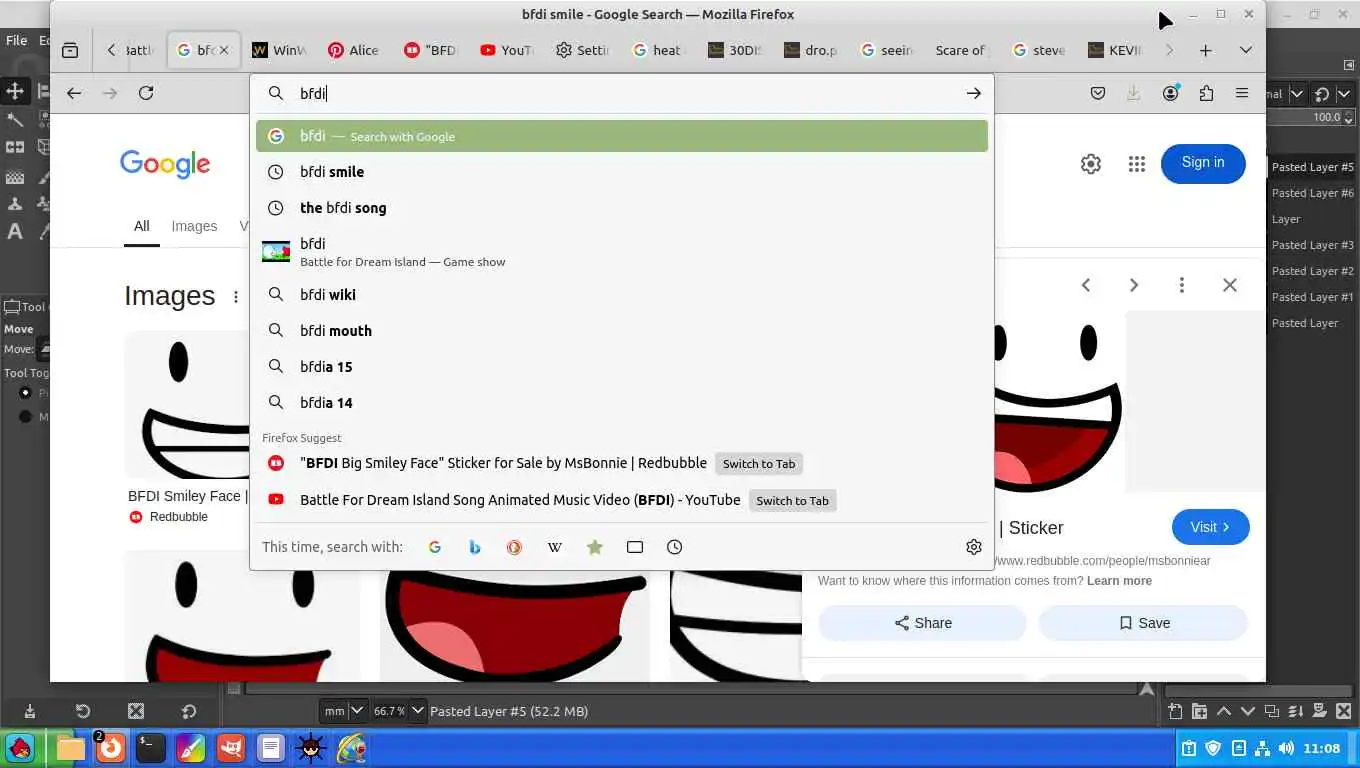
Task: Show the next image in the preview panel
Action: tap(1134, 285)
